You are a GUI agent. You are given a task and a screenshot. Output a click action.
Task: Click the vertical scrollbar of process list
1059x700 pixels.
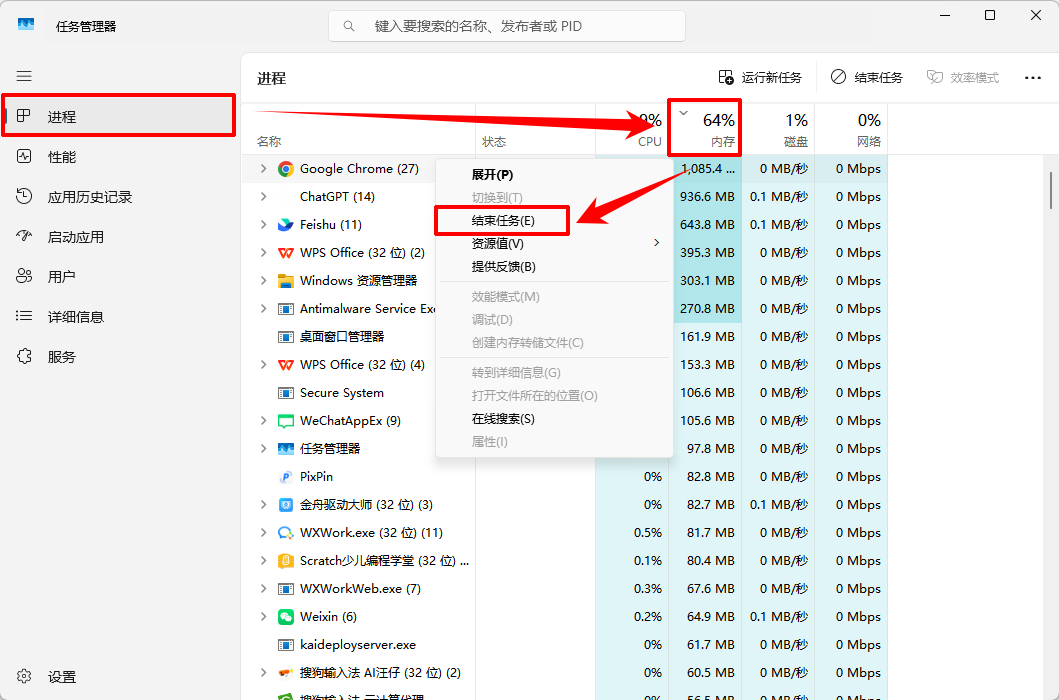coord(1050,191)
